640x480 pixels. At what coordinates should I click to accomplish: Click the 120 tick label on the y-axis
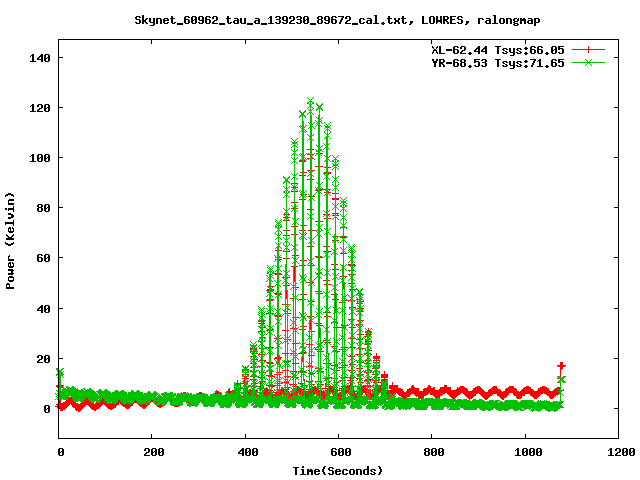click(x=40, y=108)
